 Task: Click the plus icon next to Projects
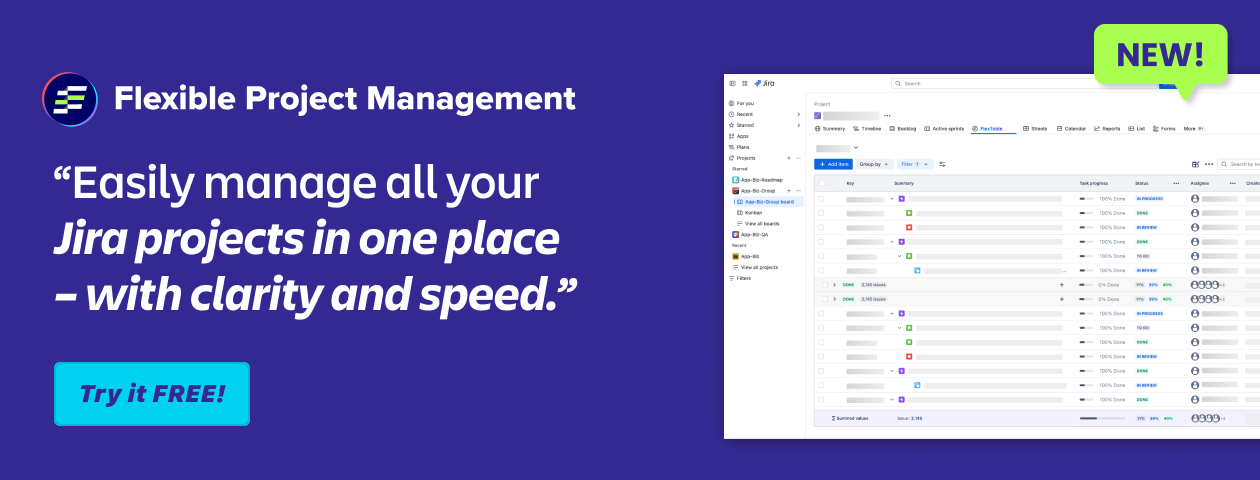tap(789, 158)
